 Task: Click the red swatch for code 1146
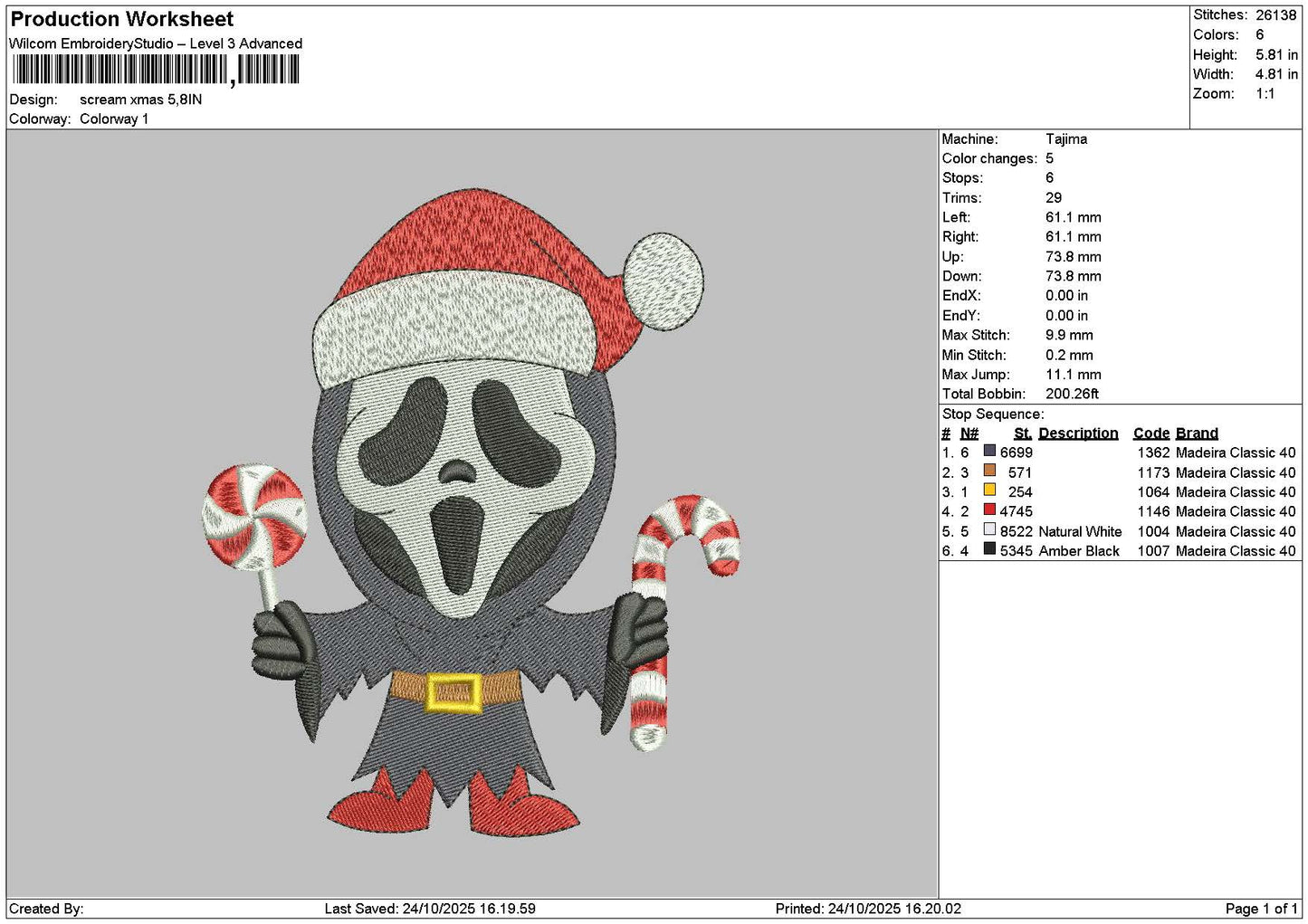[x=989, y=510]
